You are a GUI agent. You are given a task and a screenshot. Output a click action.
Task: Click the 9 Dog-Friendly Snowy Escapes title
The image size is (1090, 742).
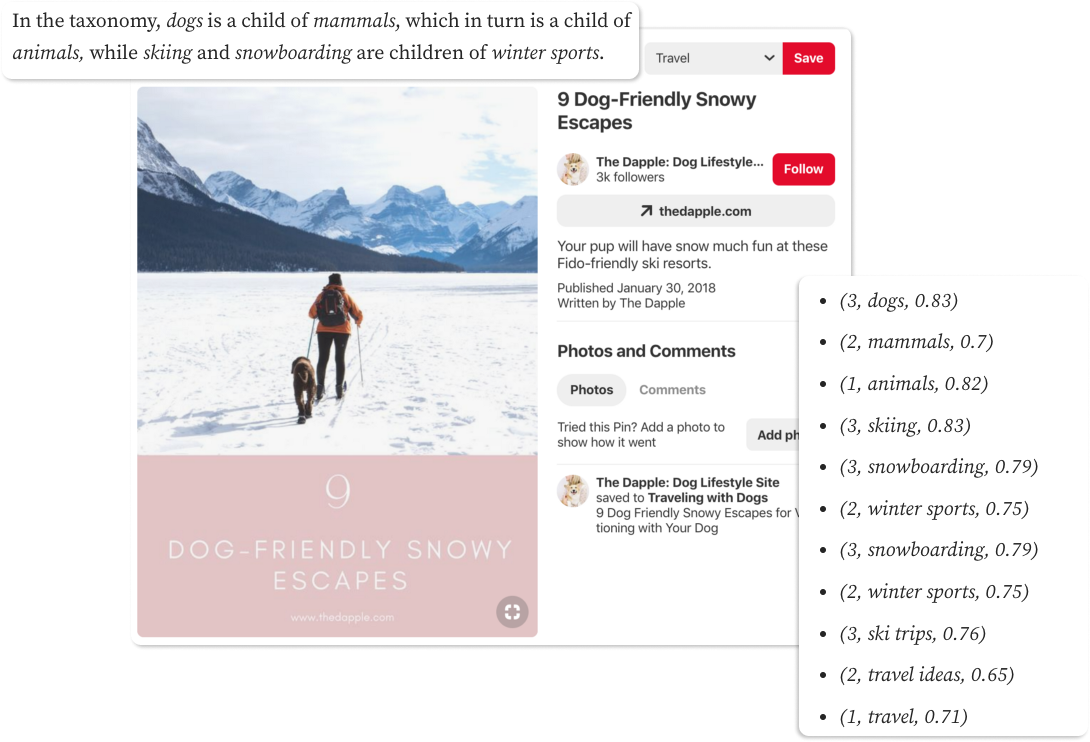point(657,111)
